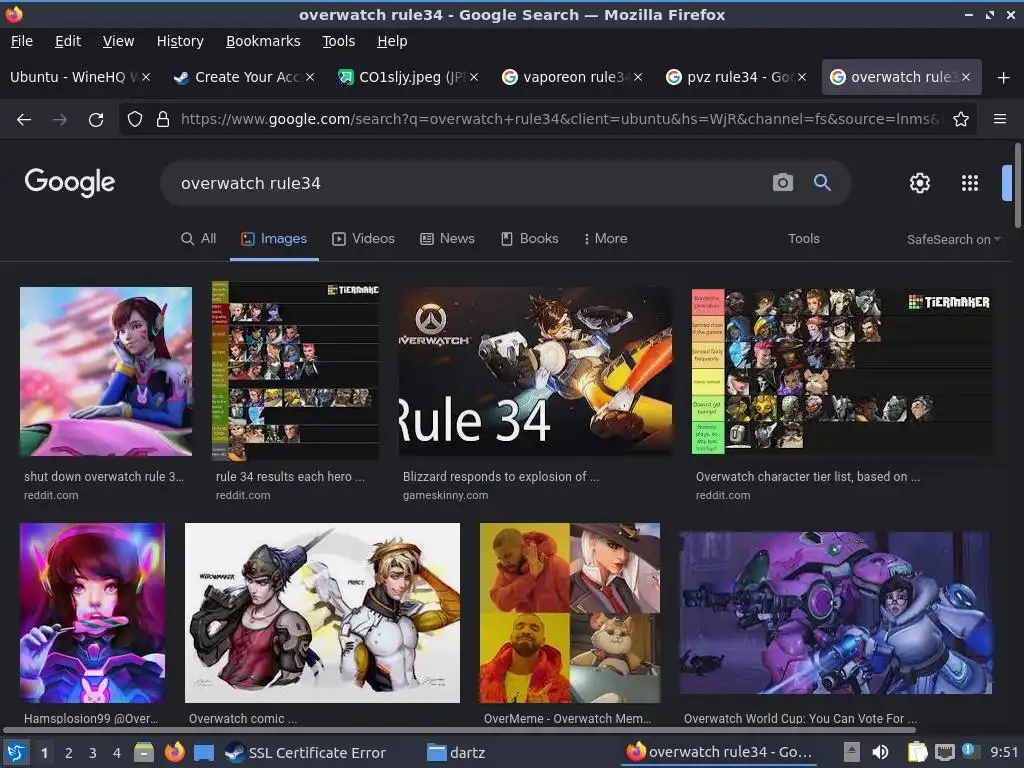The width and height of the screenshot is (1024, 768).
Task: Open the View menu
Action: (118, 41)
